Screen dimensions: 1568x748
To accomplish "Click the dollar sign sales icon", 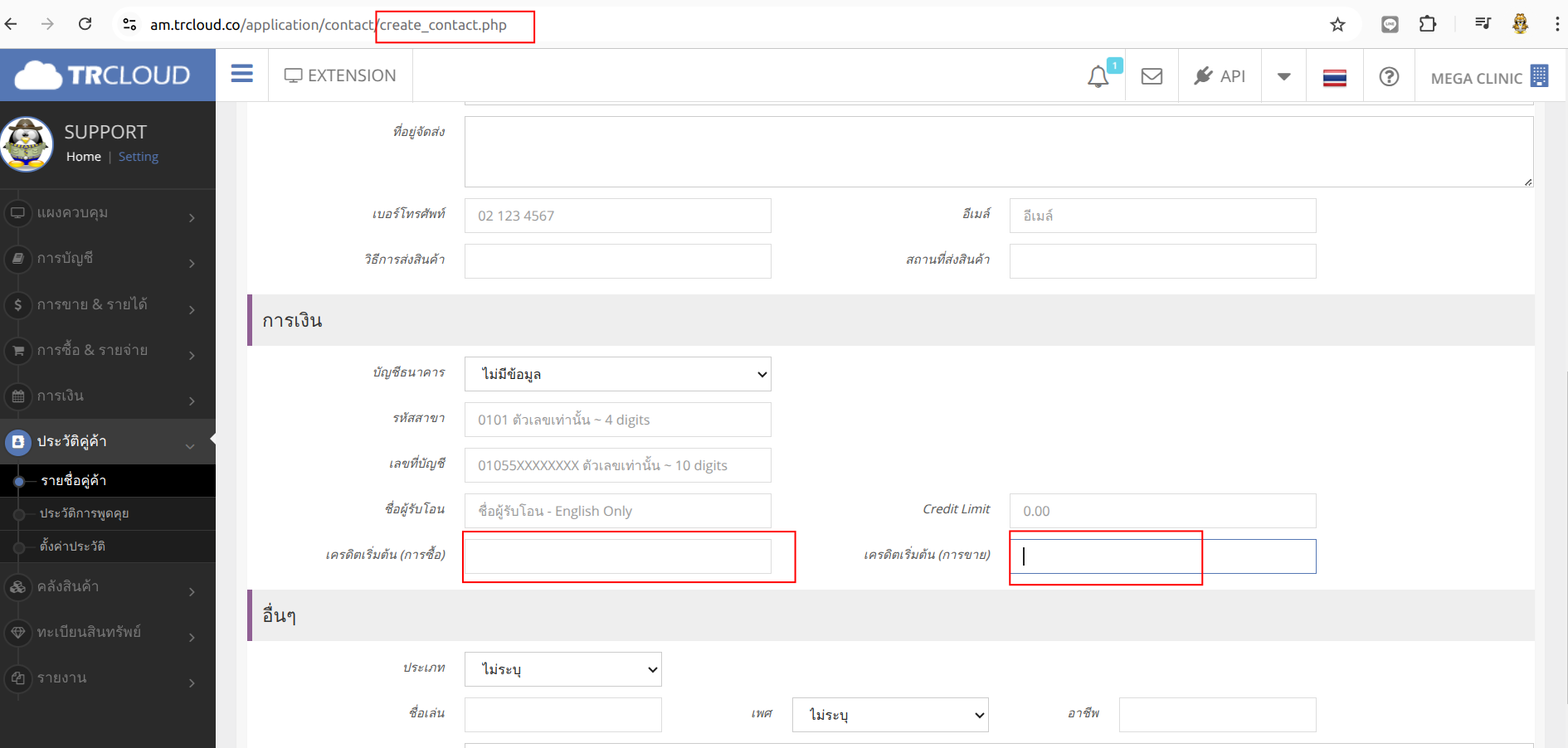I will 17,304.
